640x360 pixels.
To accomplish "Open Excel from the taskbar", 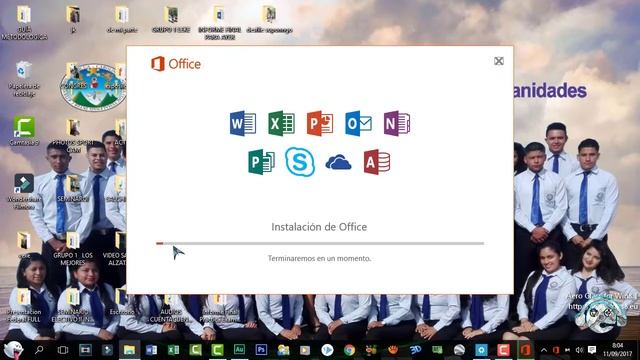I will (173, 350).
